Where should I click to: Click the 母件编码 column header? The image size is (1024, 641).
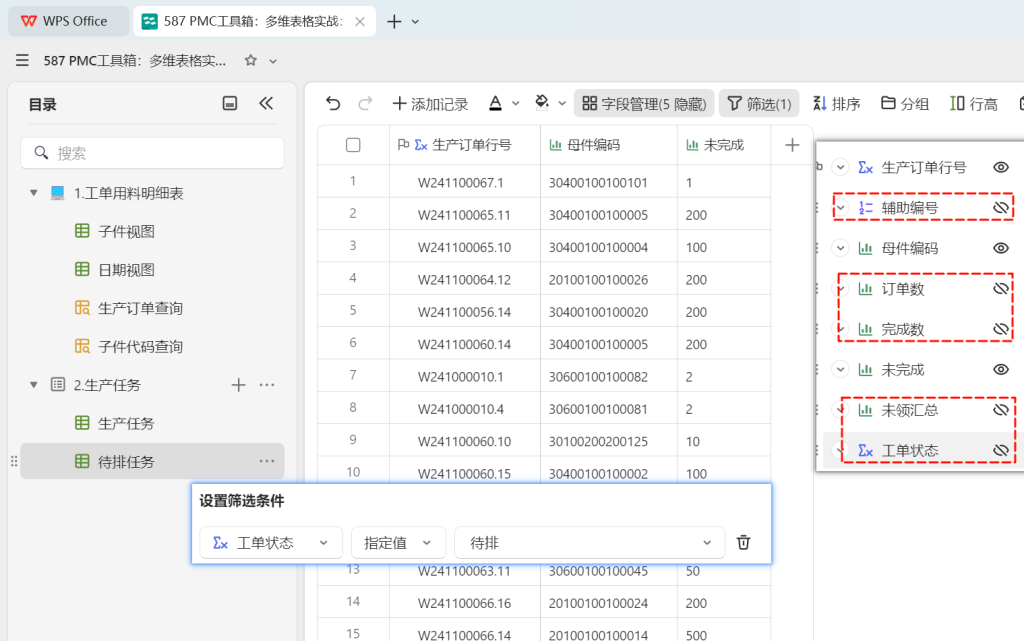(x=609, y=145)
